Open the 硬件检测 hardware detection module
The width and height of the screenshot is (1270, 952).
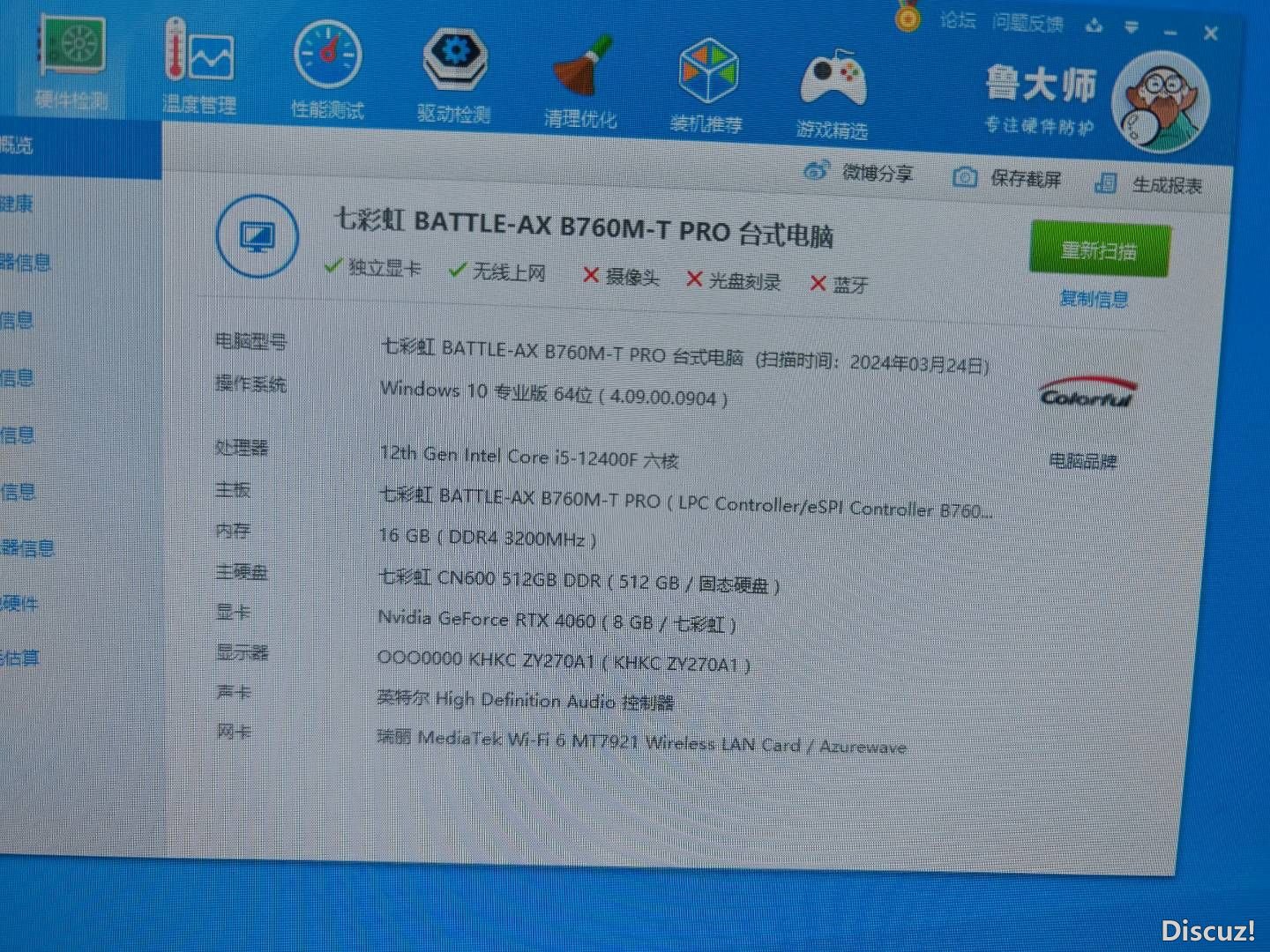point(72,63)
